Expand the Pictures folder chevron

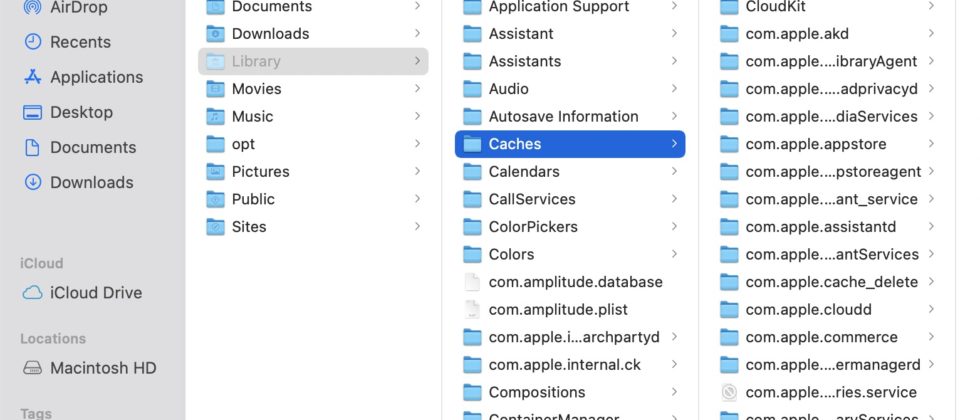click(x=417, y=172)
